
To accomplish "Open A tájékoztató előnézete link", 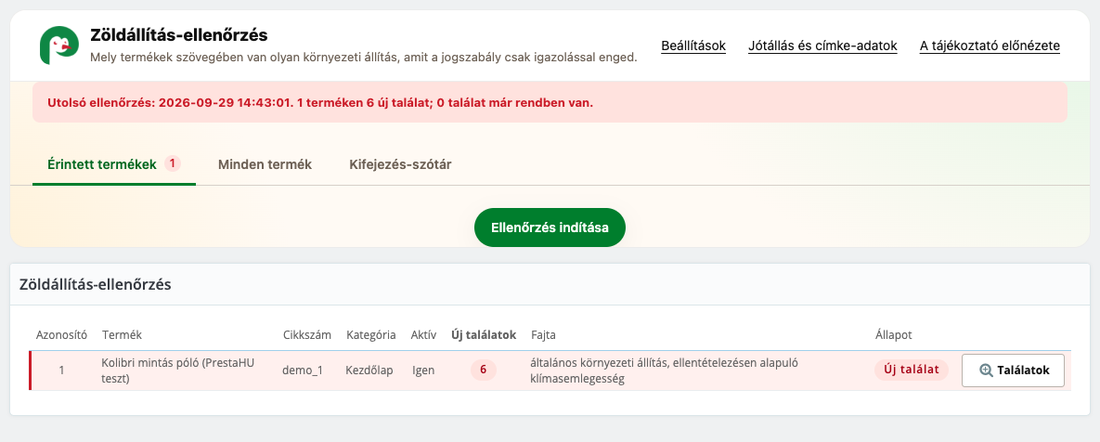I will pyautogui.click(x=990, y=46).
